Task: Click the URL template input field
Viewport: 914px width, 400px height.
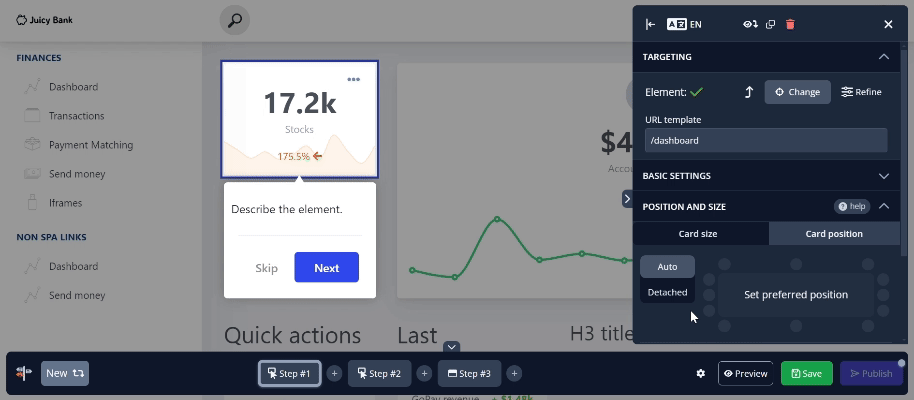Action: coord(765,141)
